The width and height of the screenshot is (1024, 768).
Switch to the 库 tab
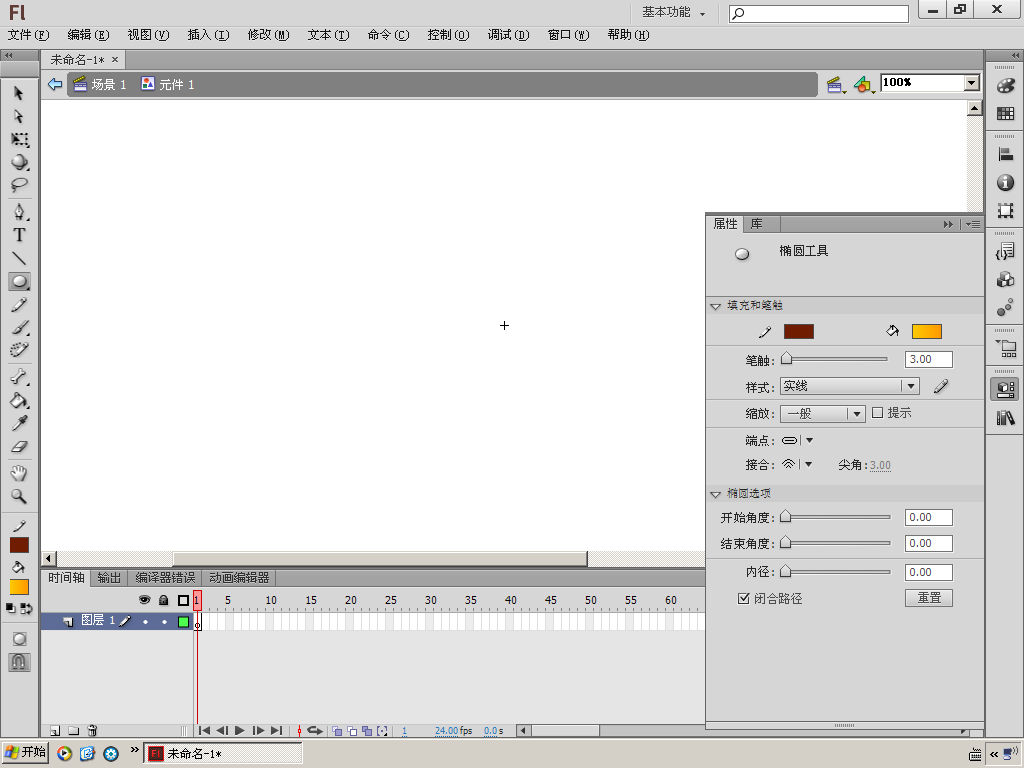(756, 224)
